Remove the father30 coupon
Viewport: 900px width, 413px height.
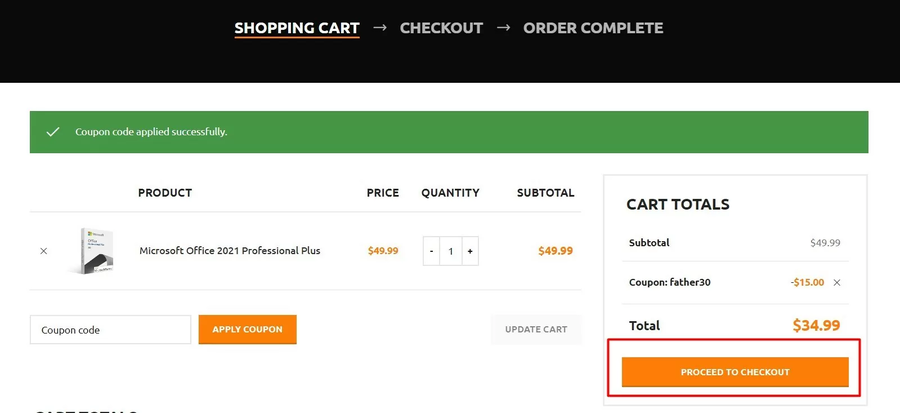tap(837, 283)
